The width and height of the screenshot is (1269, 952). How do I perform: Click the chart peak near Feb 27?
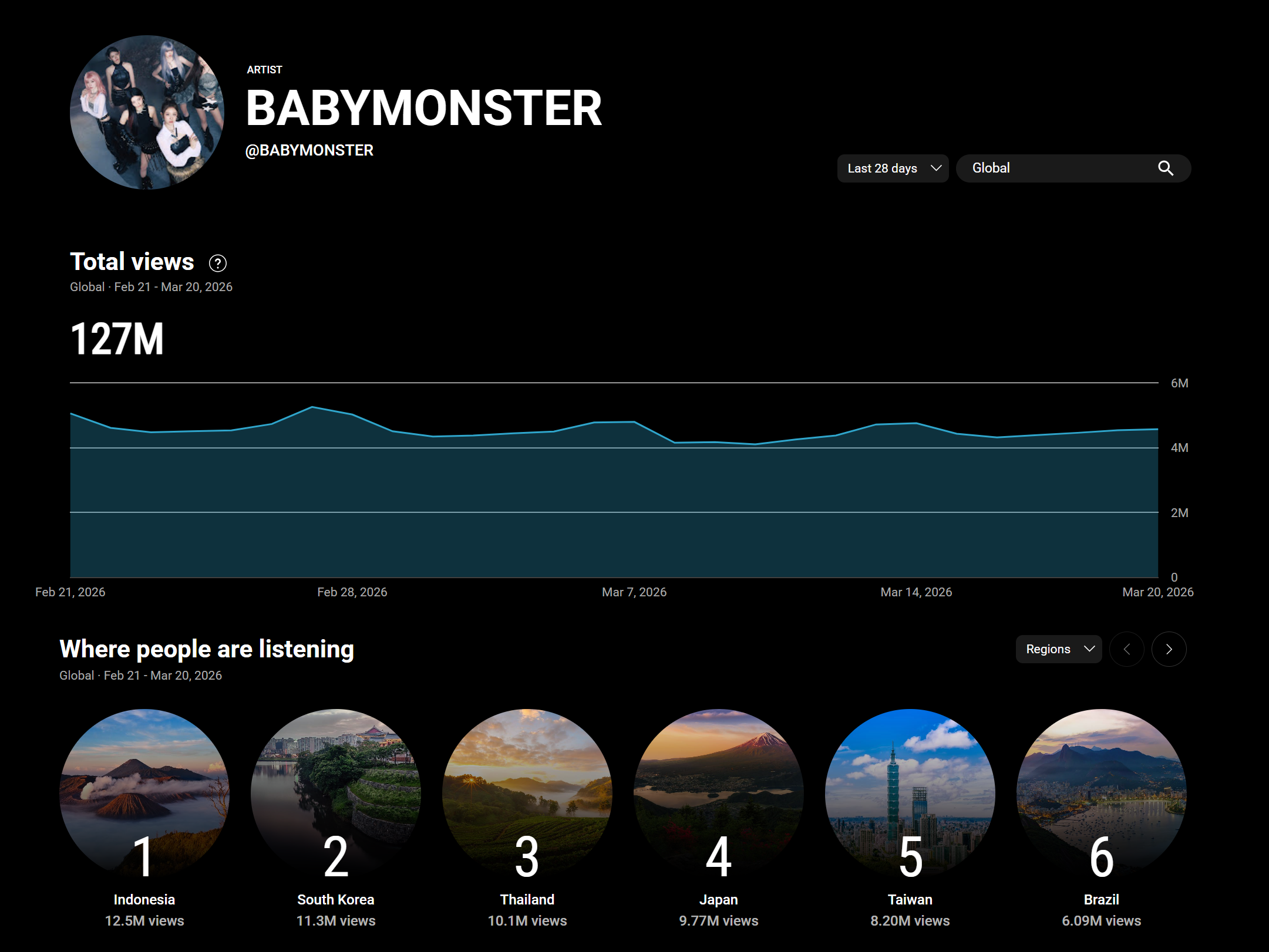click(312, 407)
